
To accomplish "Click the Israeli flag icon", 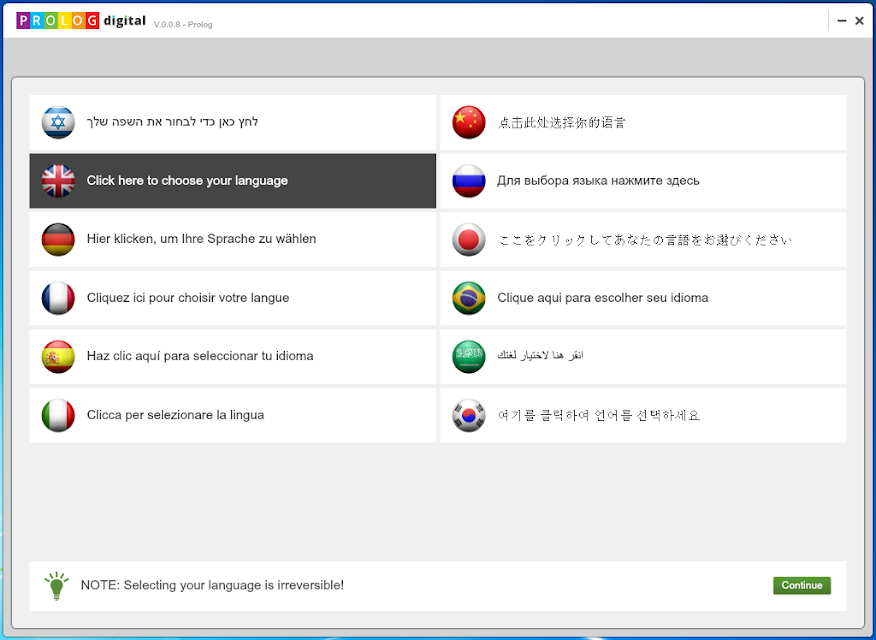I will [x=58, y=122].
